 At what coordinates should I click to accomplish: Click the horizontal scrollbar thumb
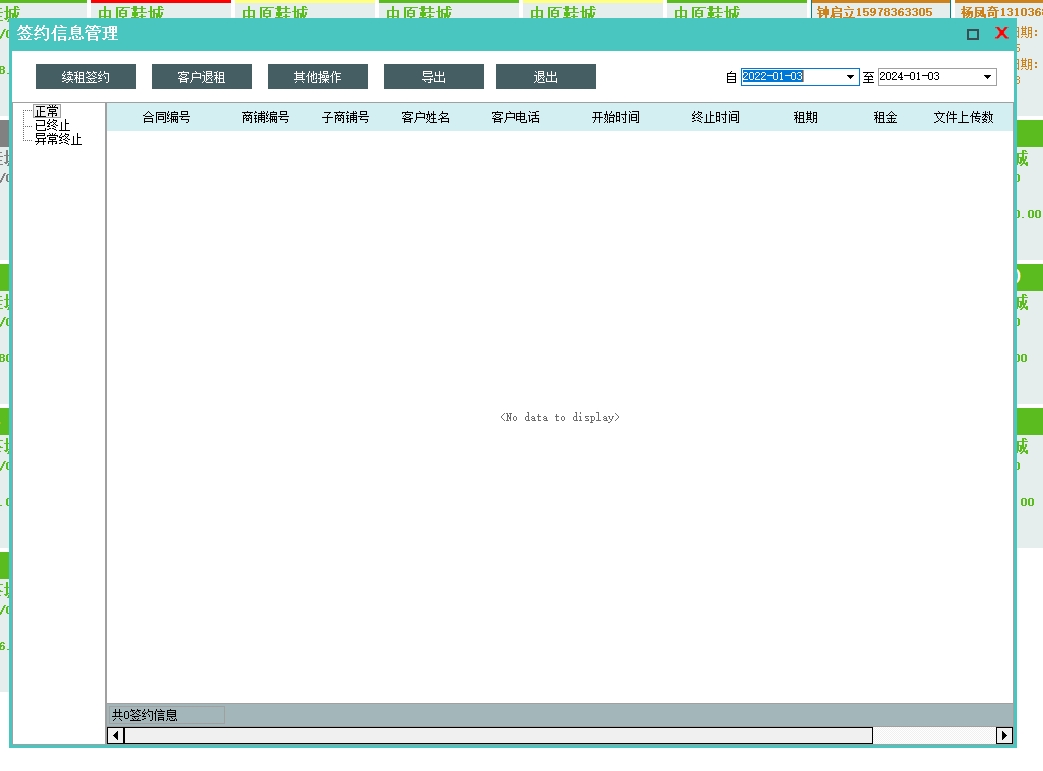[498, 736]
